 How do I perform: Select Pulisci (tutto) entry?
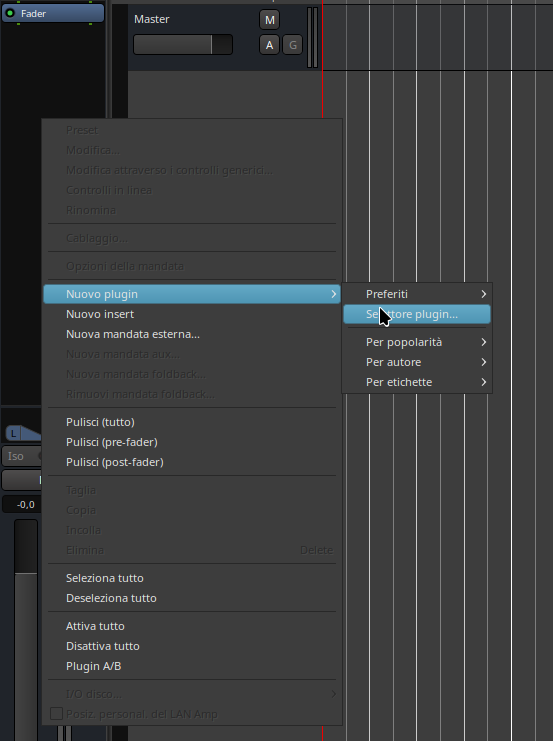(192, 422)
